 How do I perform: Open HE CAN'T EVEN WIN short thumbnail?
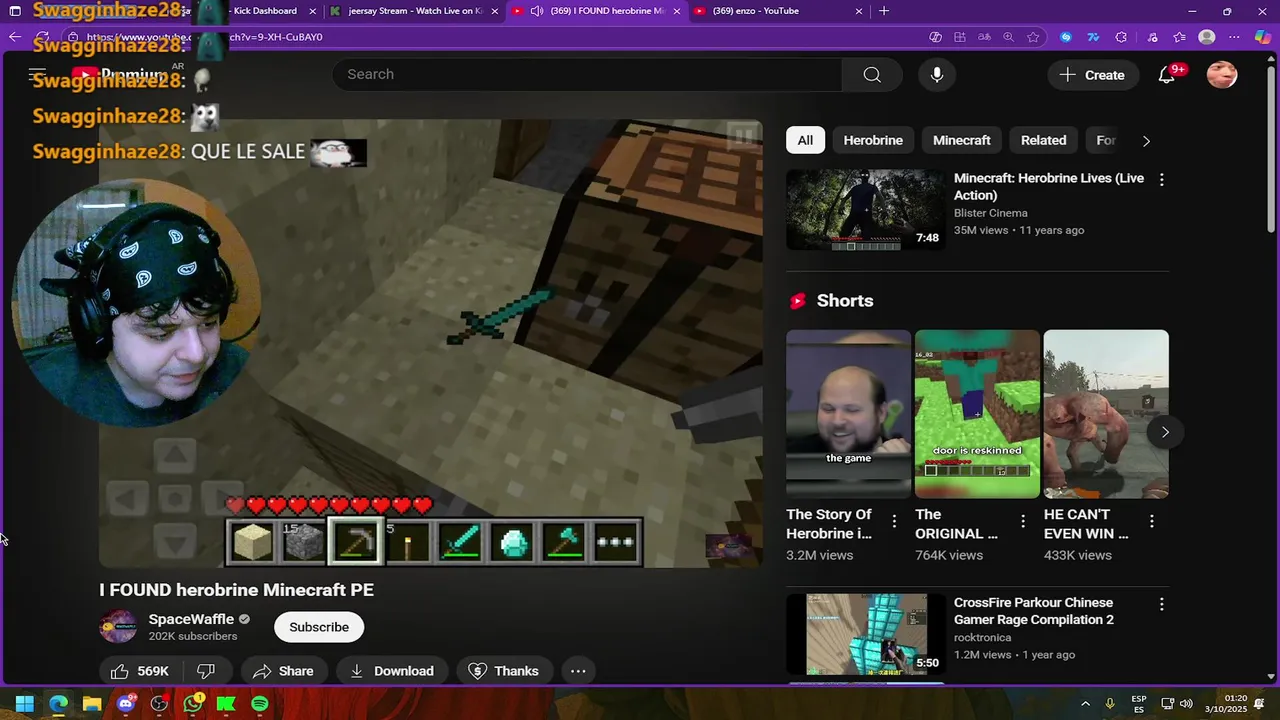(x=1106, y=414)
